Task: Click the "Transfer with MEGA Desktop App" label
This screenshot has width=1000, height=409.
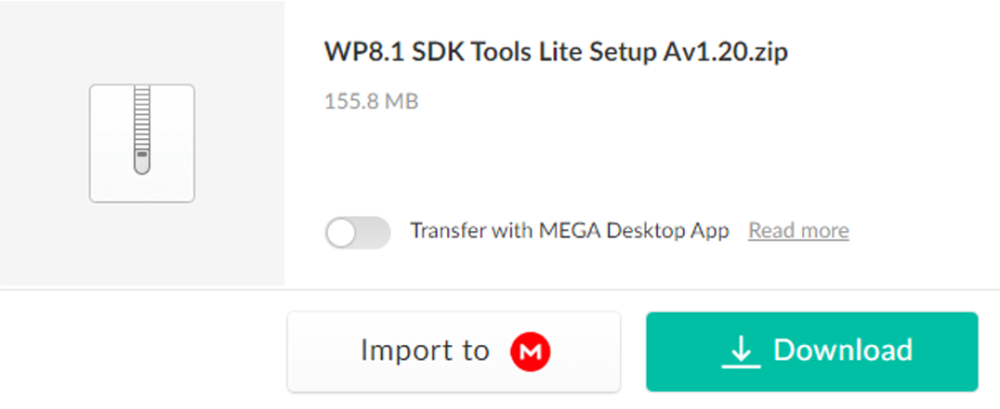Action: (569, 231)
